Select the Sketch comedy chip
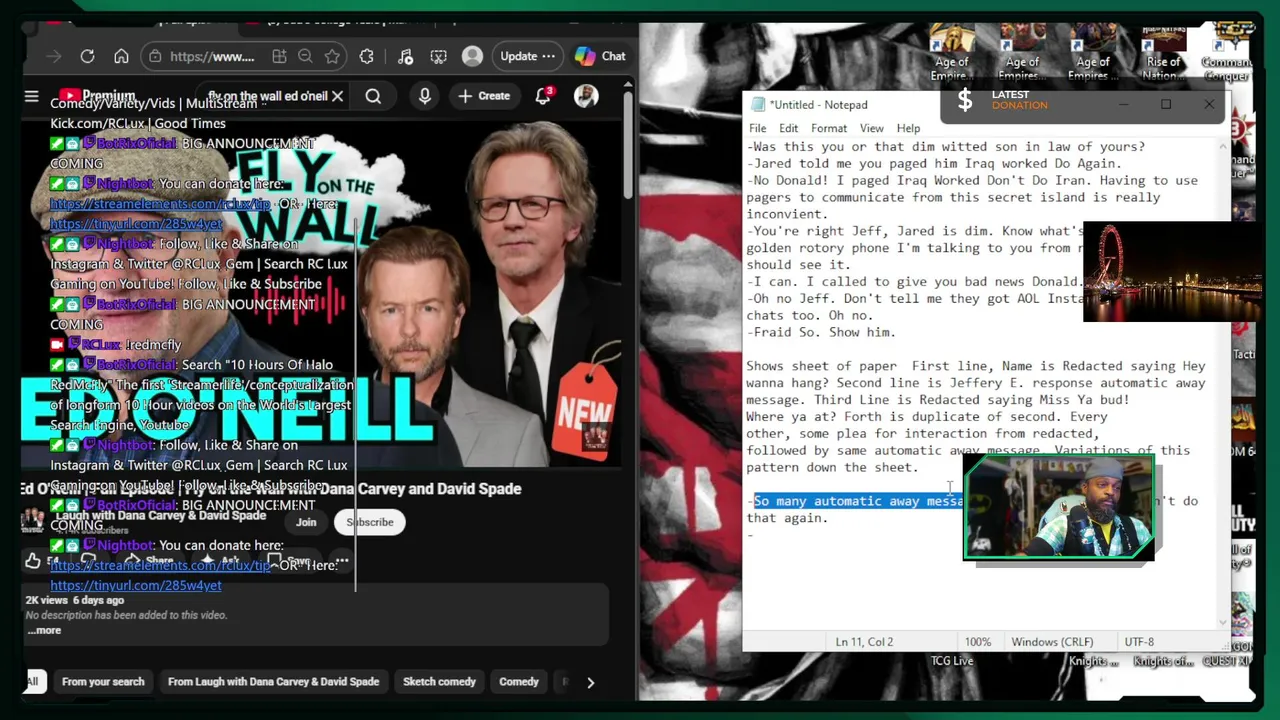1280x720 pixels. (x=439, y=682)
